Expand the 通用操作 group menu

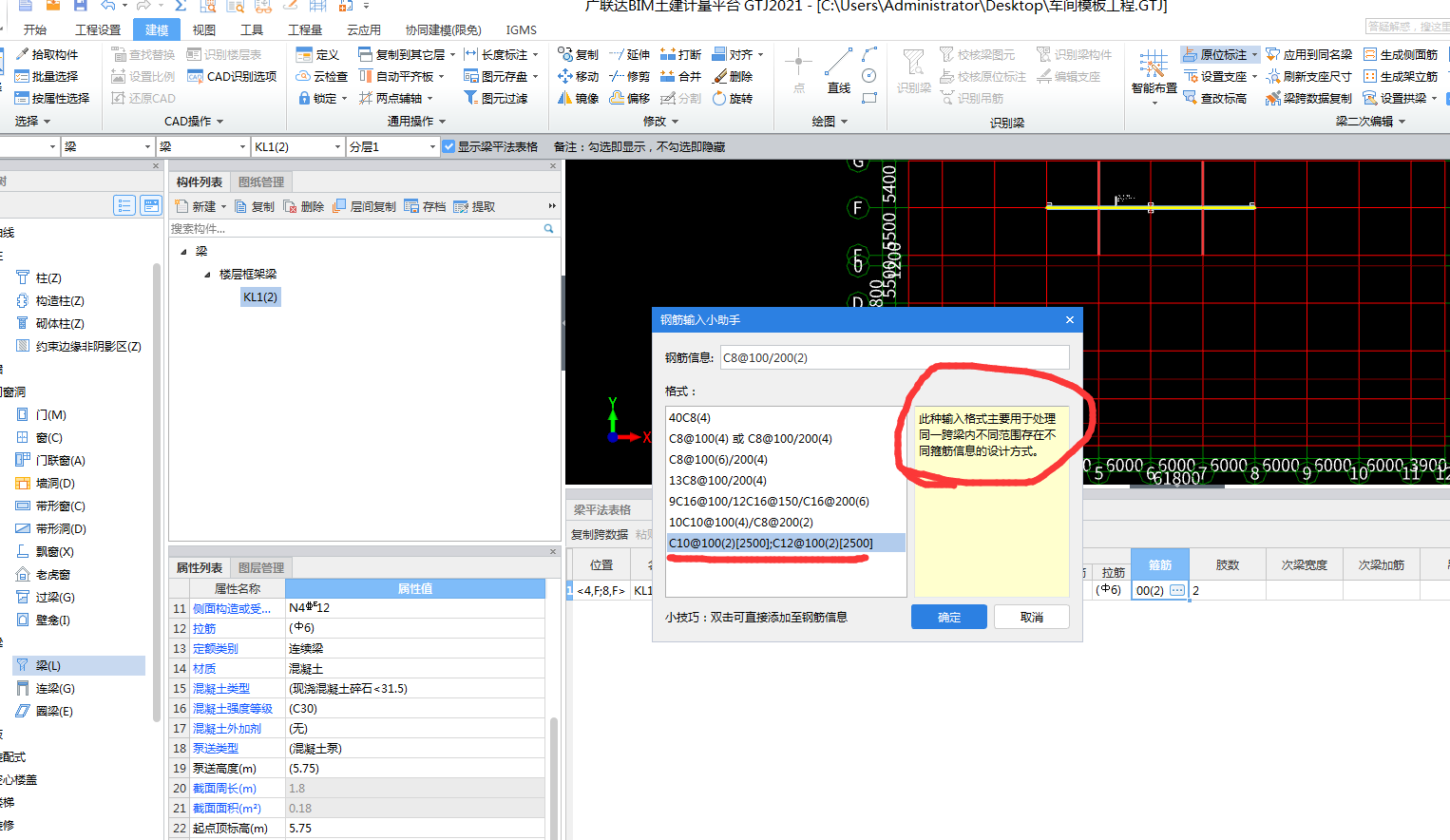click(x=416, y=121)
